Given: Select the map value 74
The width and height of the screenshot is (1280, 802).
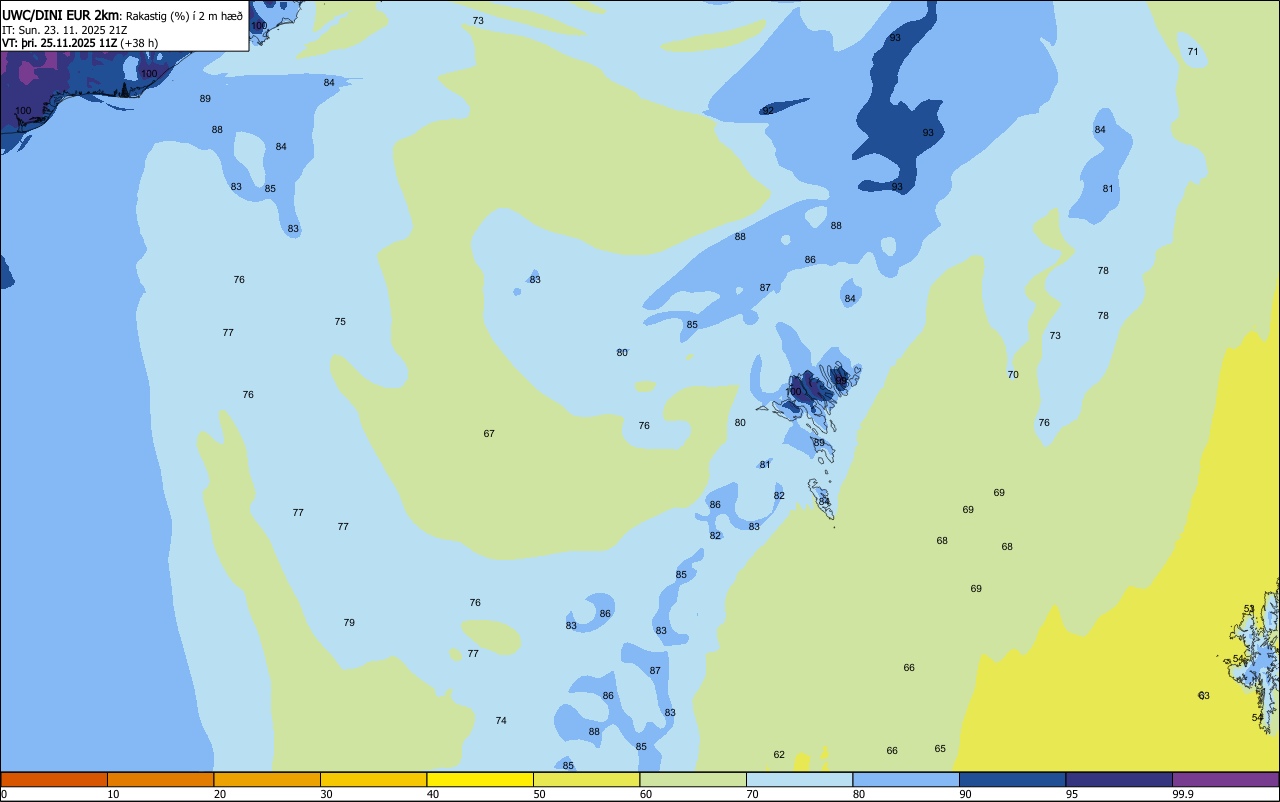Looking at the screenshot, I should (501, 721).
